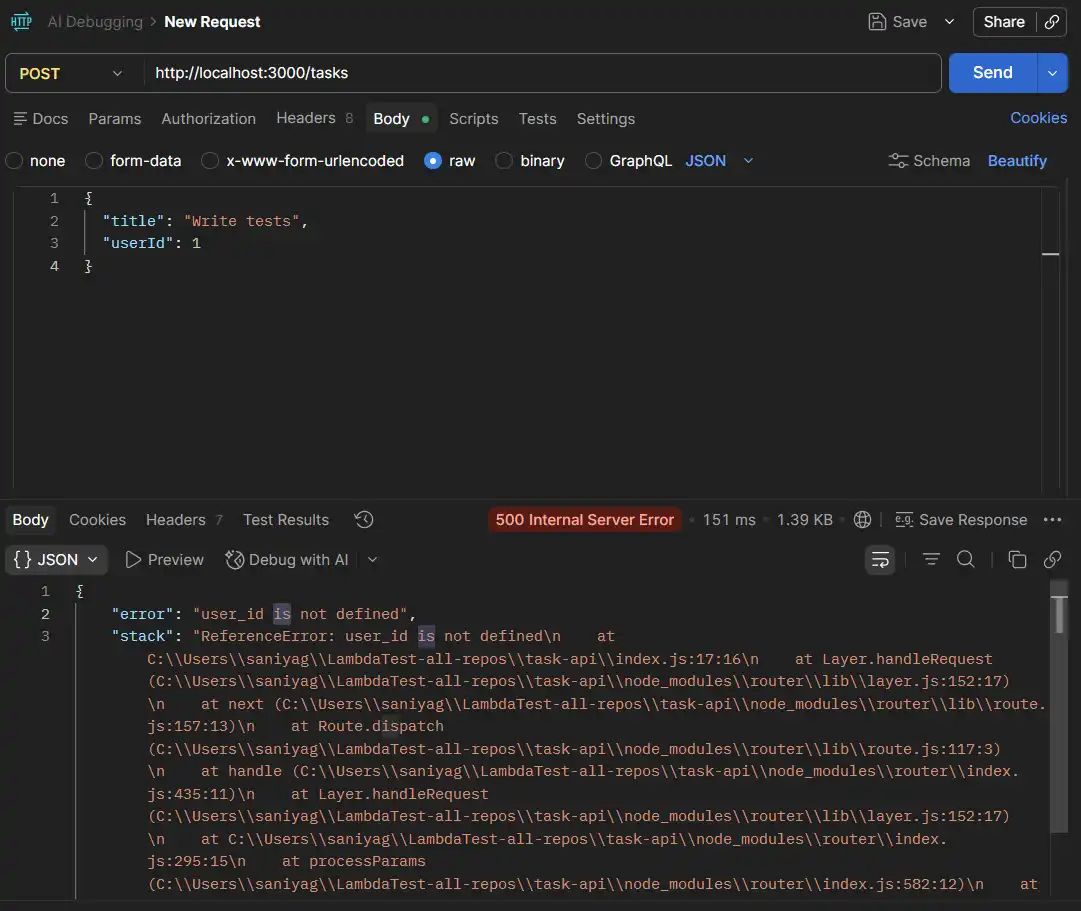Select the GraphQL radio option
Screen dimensions: 1081x911
point(594,161)
